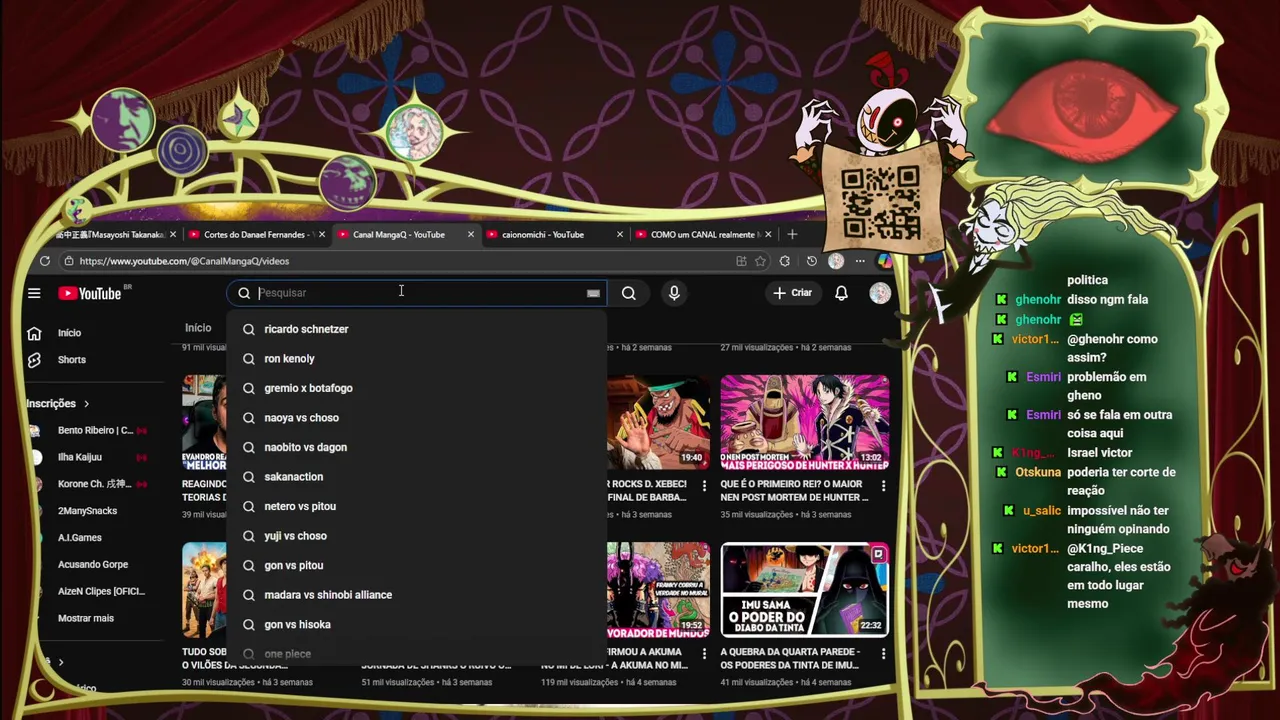Open the Nen Post Mortem Hunter thumbnail
Screen dimensions: 1280x720
click(804, 422)
